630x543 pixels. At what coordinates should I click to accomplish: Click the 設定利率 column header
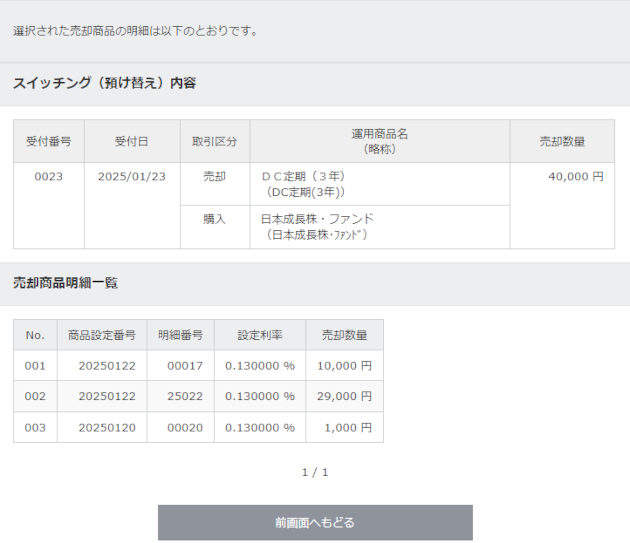[x=260, y=335]
